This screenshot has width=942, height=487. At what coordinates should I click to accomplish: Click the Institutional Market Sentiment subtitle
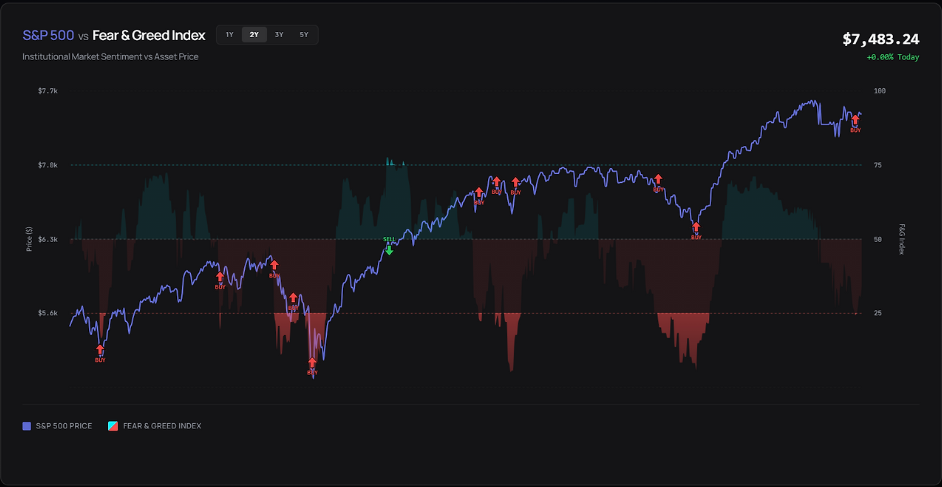111,56
